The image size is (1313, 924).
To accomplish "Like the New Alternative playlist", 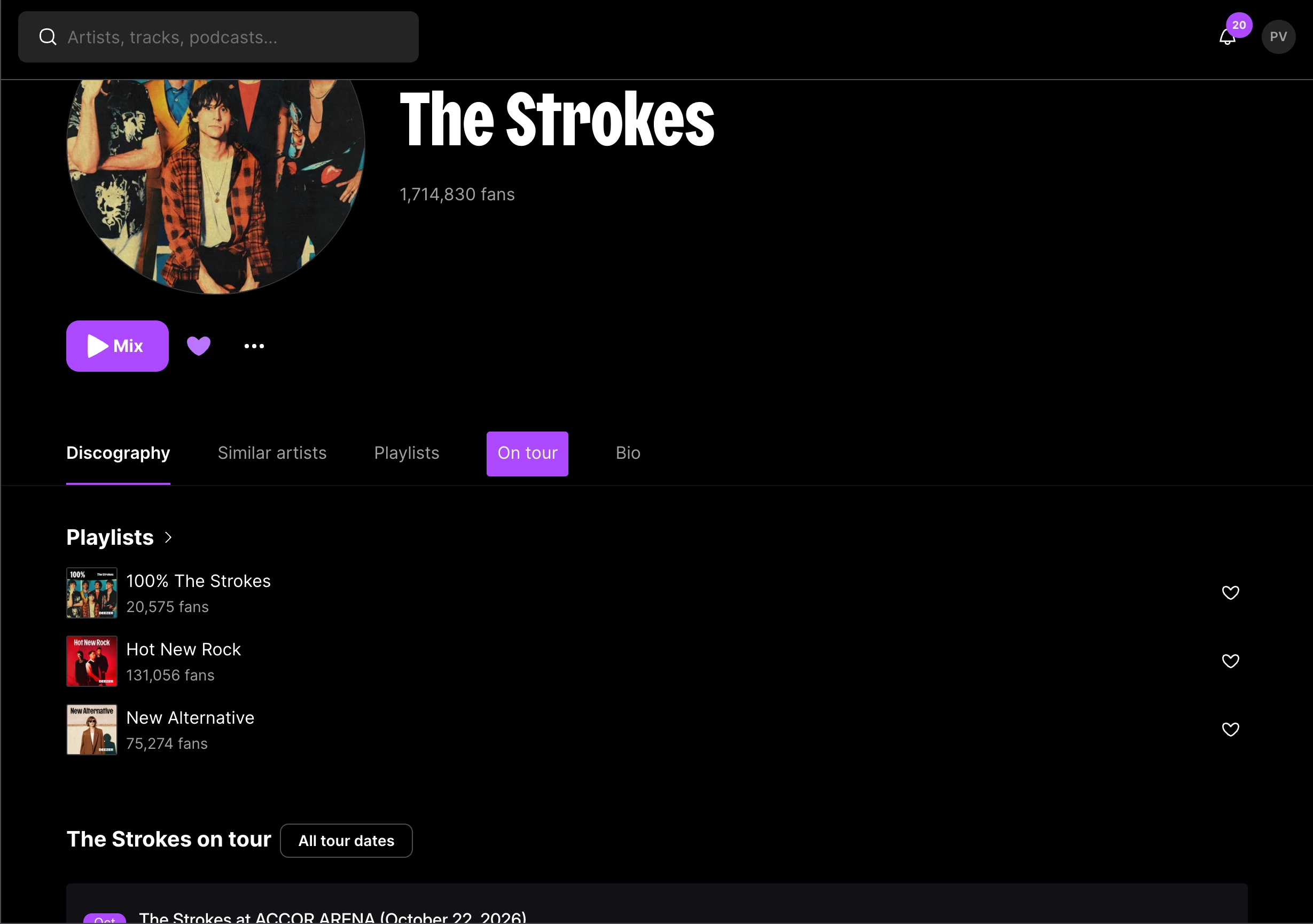I will tap(1230, 730).
